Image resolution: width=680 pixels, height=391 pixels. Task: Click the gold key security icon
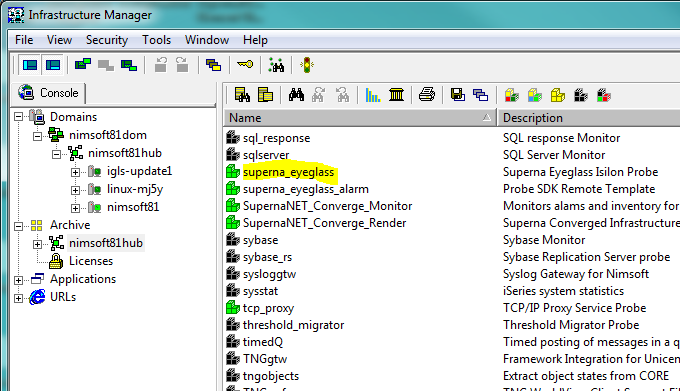245,65
